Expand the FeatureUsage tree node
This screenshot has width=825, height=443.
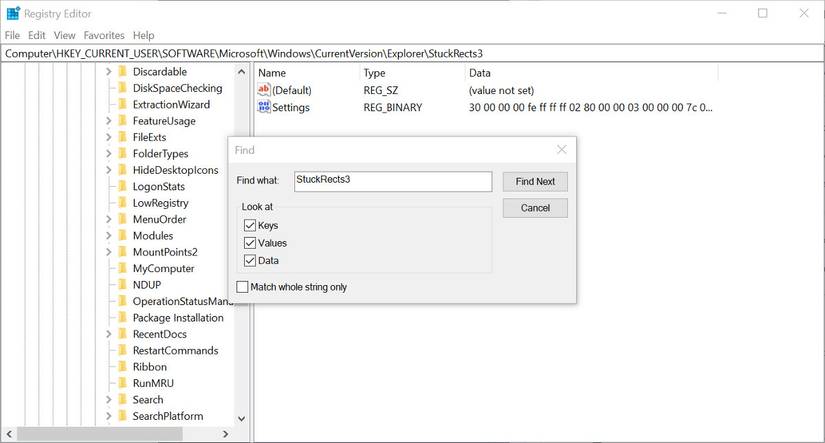click(108, 121)
